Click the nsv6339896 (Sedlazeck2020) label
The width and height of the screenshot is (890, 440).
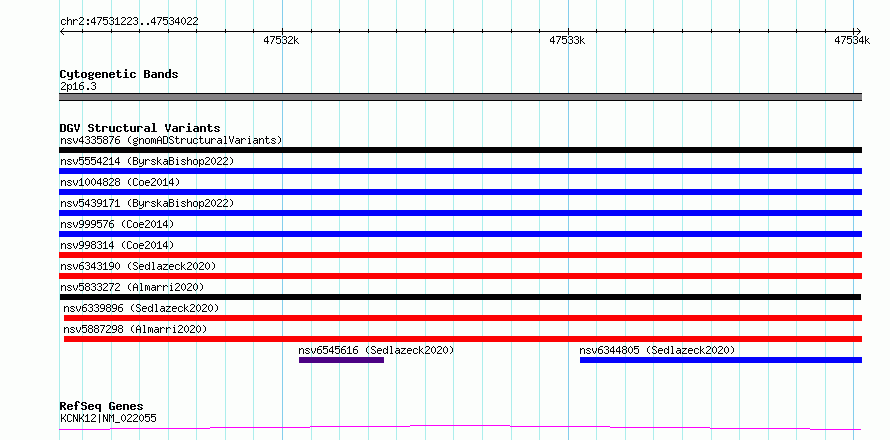point(141,308)
